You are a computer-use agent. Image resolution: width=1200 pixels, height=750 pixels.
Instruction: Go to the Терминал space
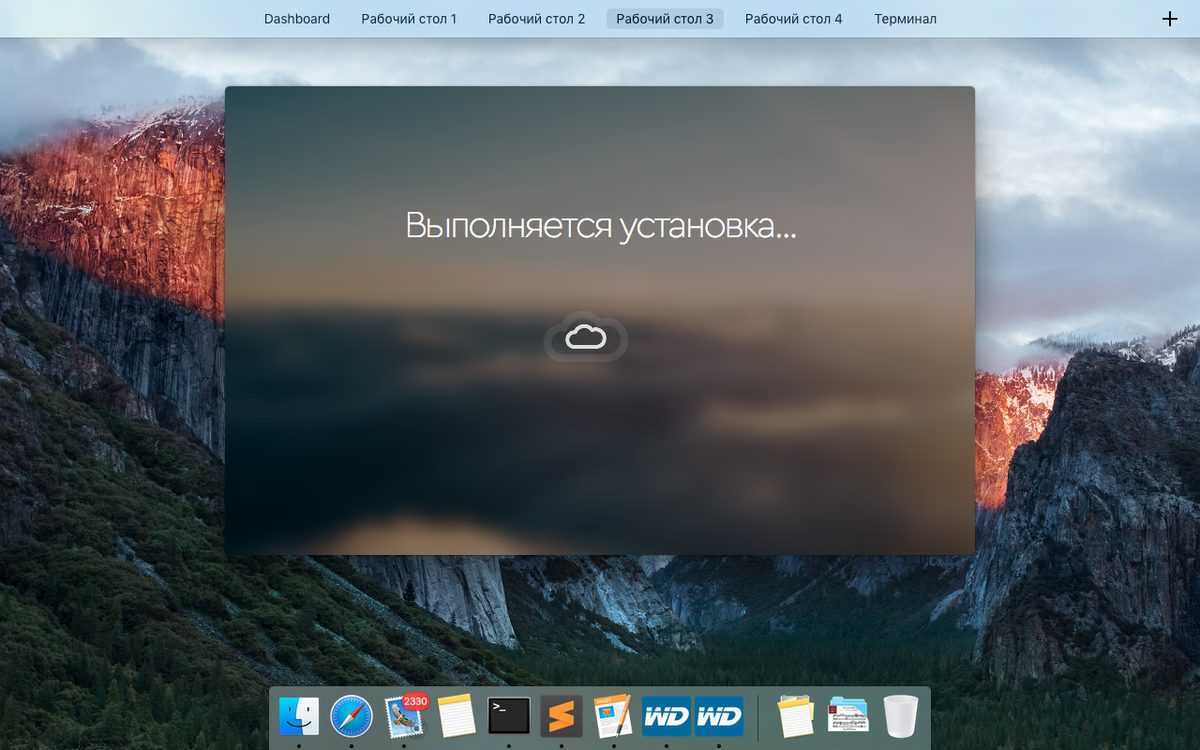tap(905, 19)
